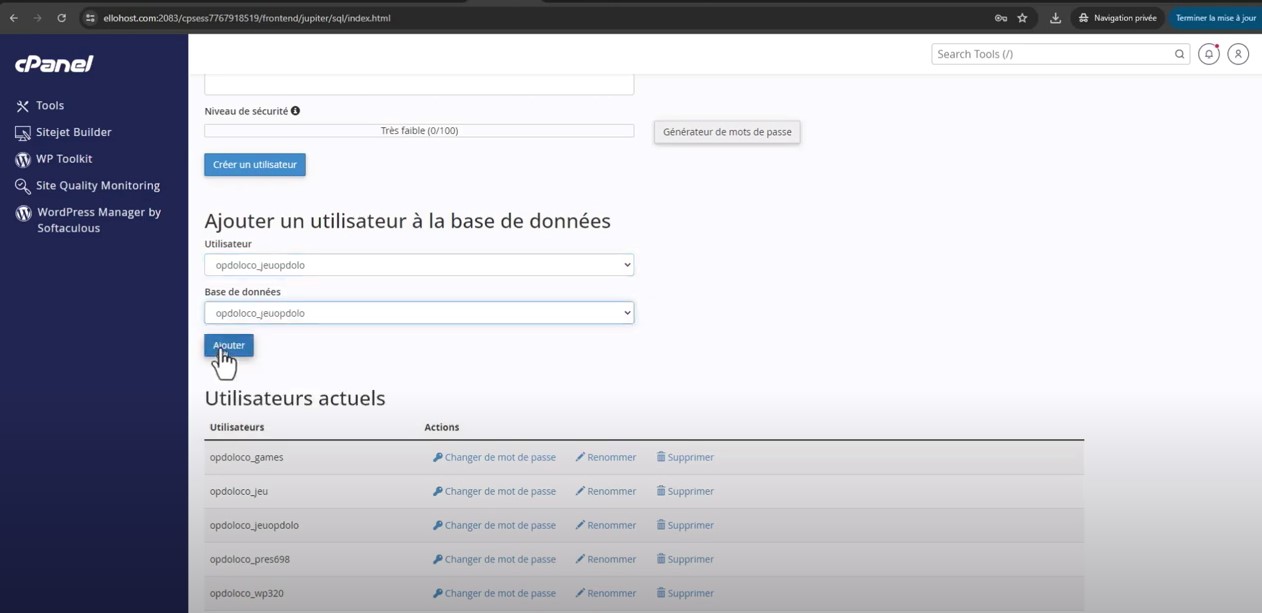Viewport: 1262px width, 613px height.
Task: Click the cPanel logo
Action: 54,64
